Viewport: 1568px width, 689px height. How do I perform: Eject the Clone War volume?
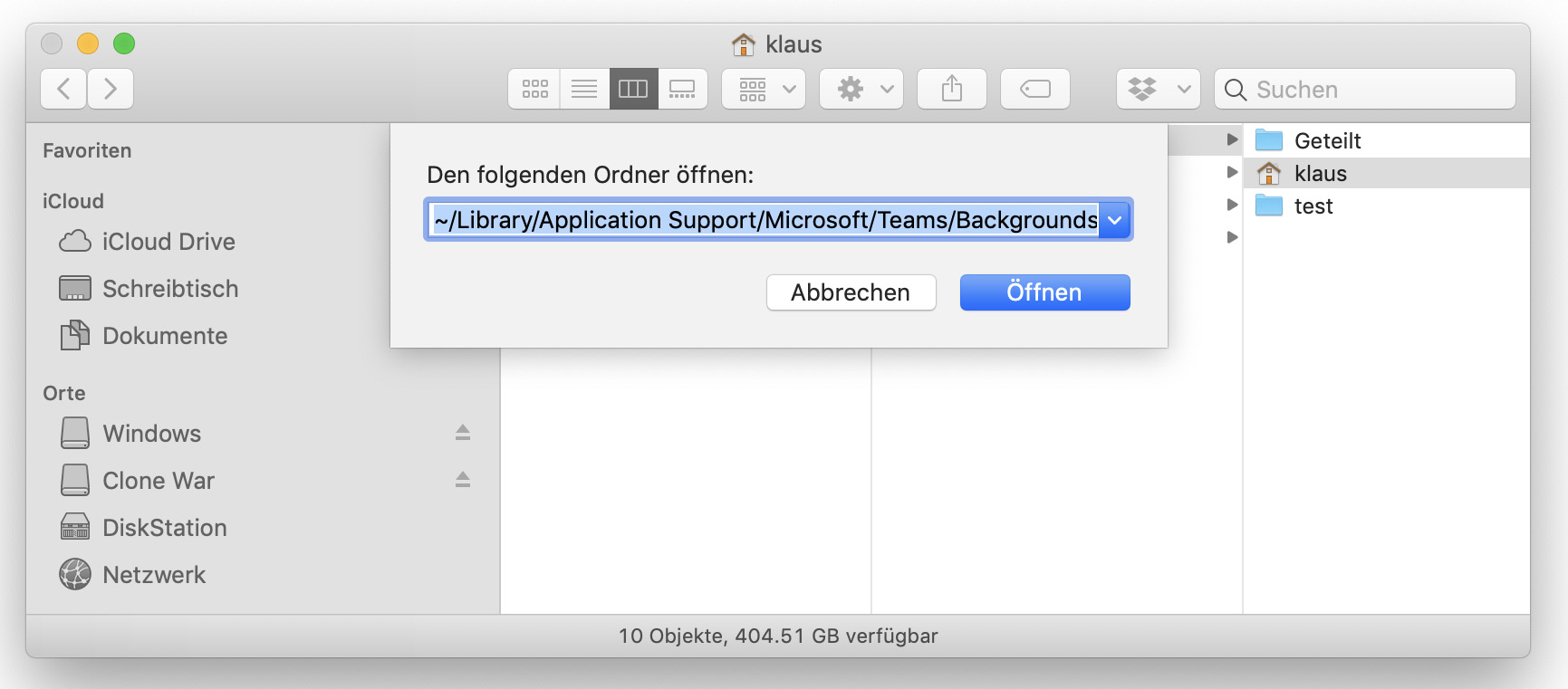tap(463, 480)
